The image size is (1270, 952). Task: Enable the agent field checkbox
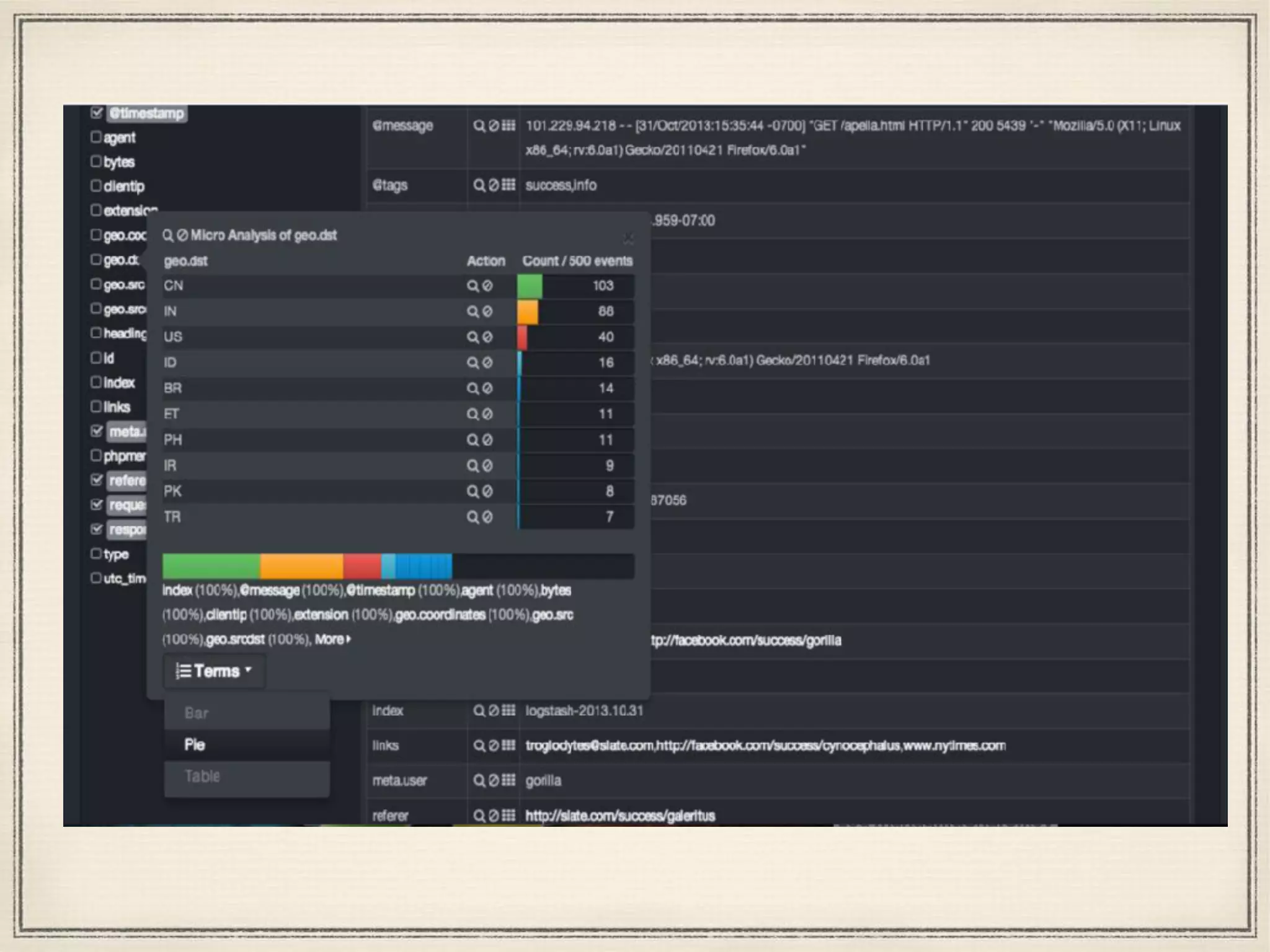[96, 137]
